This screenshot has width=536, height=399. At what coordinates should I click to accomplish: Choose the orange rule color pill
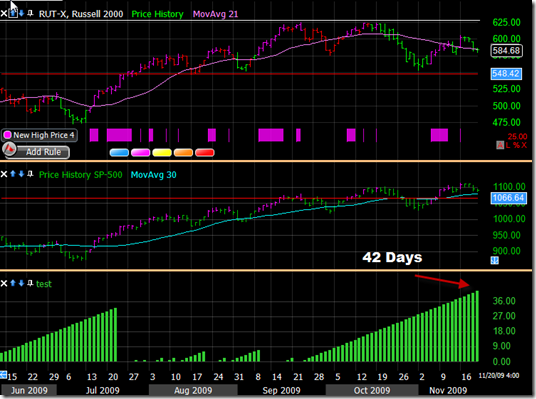pos(183,152)
